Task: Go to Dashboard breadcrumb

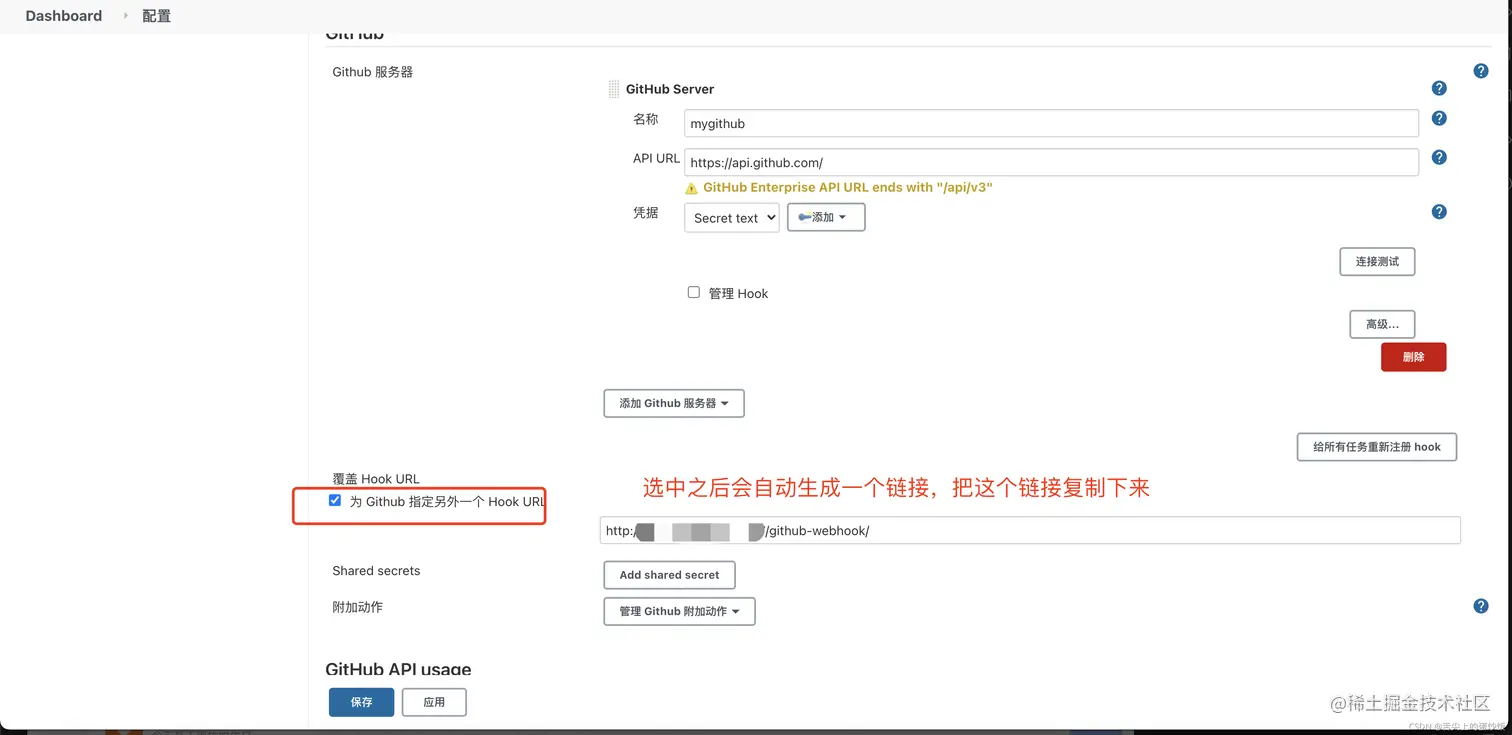Action: pos(64,16)
